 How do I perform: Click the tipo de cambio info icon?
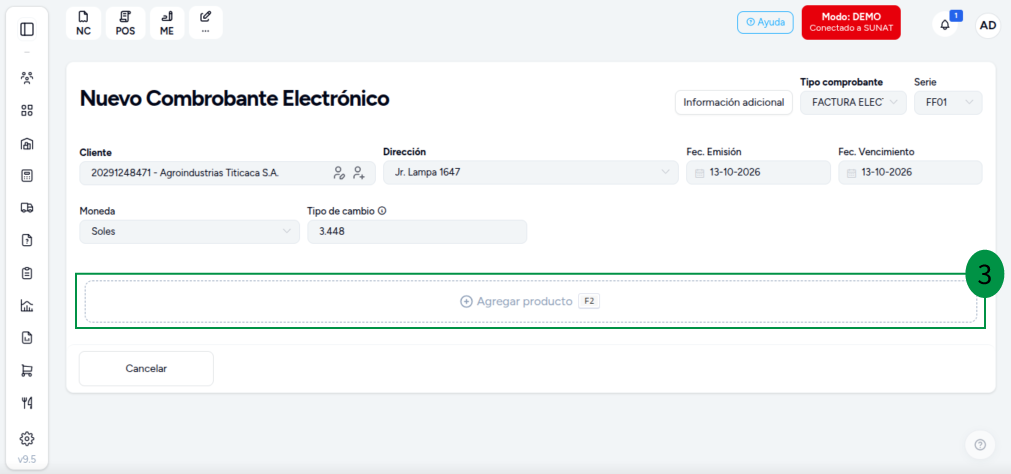pyautogui.click(x=382, y=210)
